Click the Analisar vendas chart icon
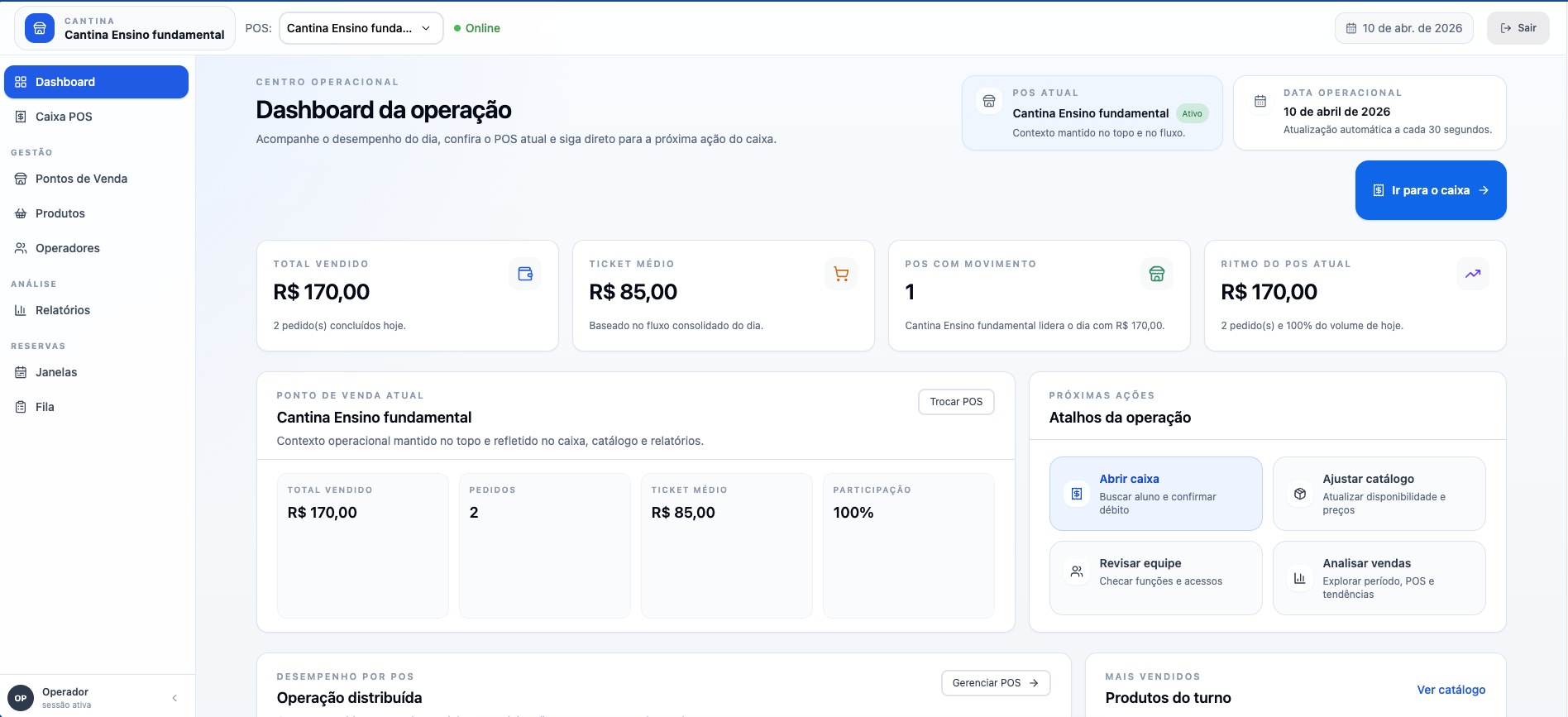The image size is (1568, 717). coord(1300,578)
